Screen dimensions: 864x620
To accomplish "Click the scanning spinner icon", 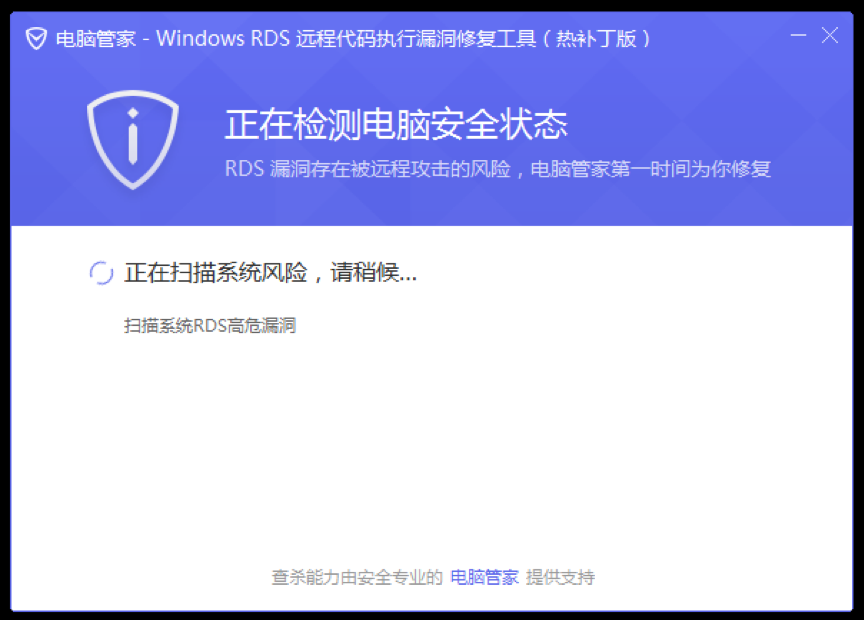I will click(101, 273).
